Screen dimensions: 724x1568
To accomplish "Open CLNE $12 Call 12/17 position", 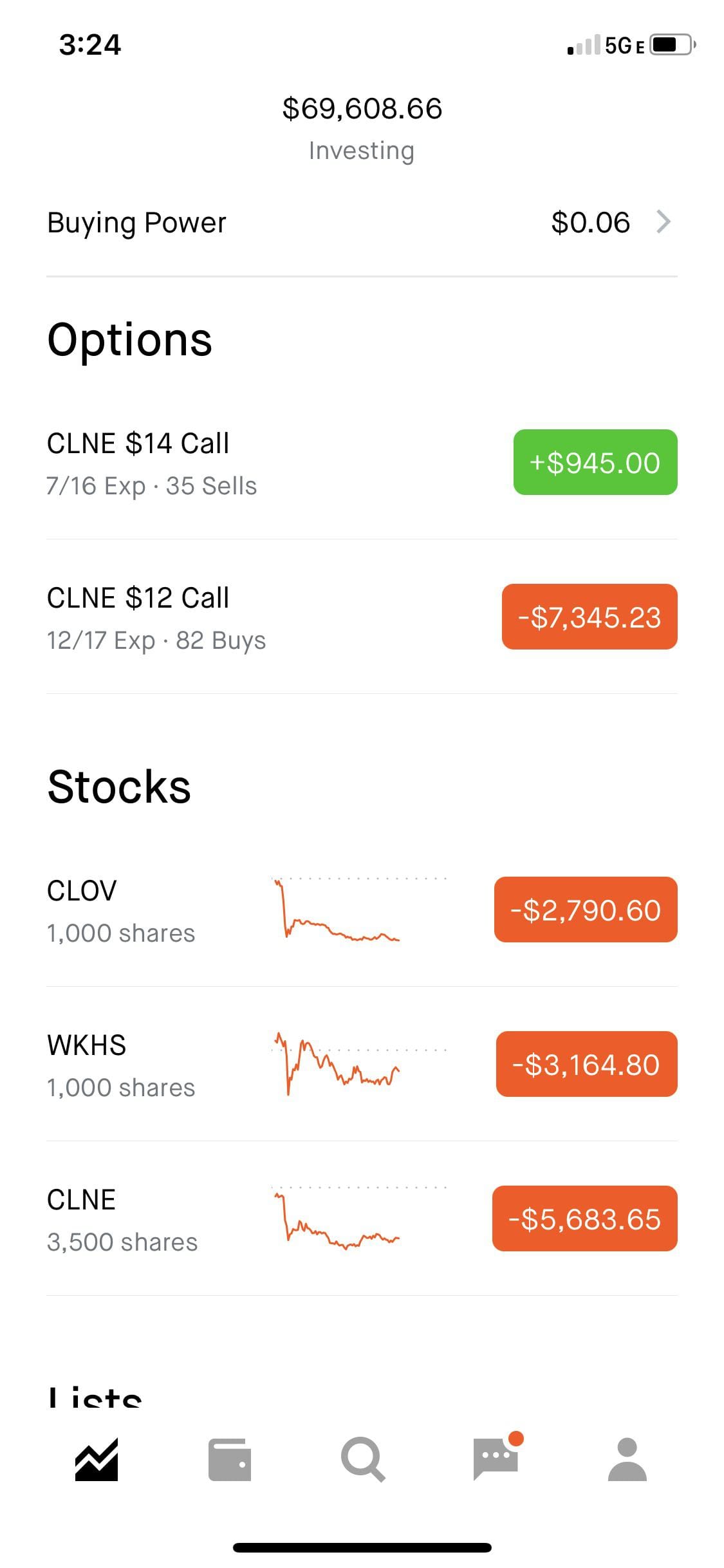I will (362, 617).
